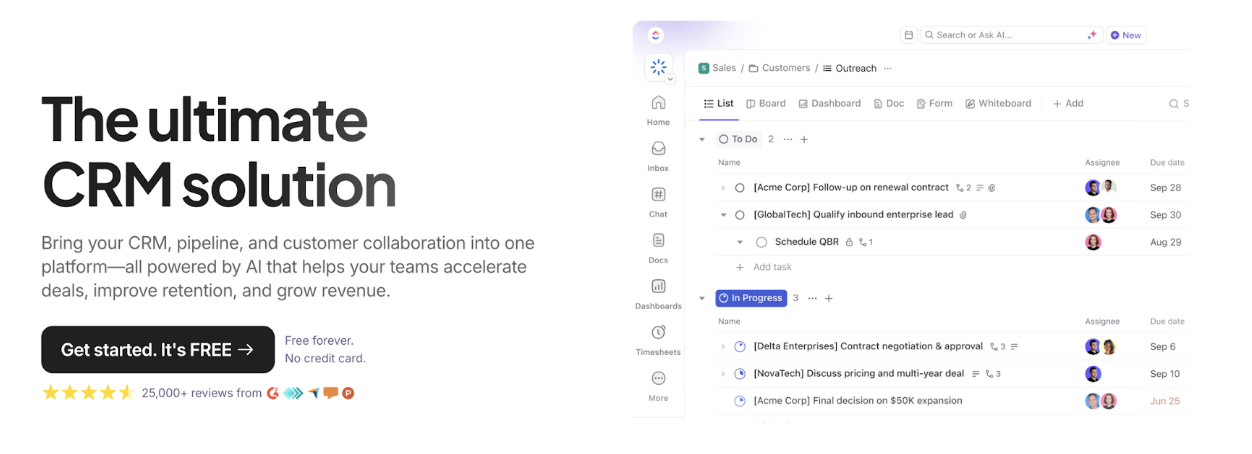Toggle status circle for Schedule QBR
Screen dimensions: 1252x454
pos(761,242)
